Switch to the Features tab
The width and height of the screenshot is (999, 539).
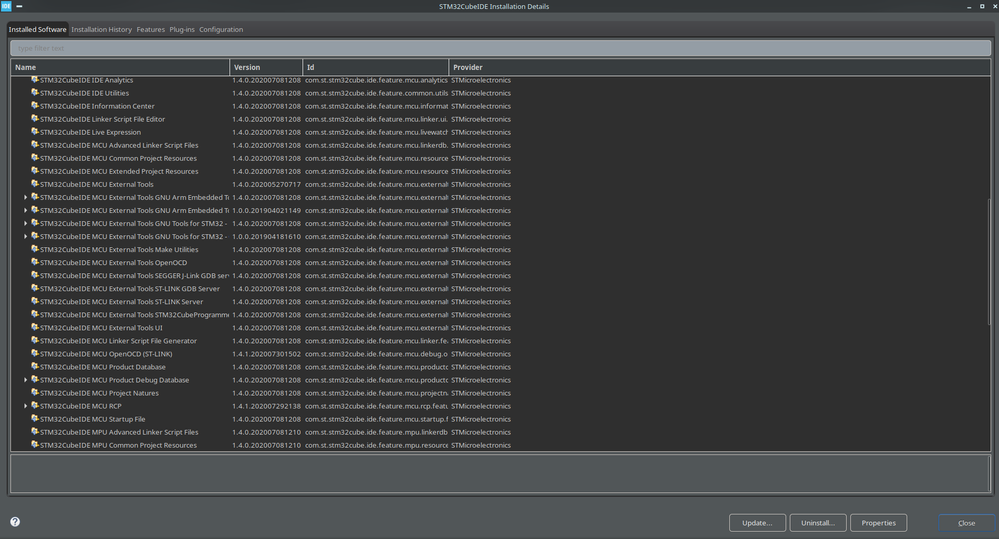[x=150, y=29]
